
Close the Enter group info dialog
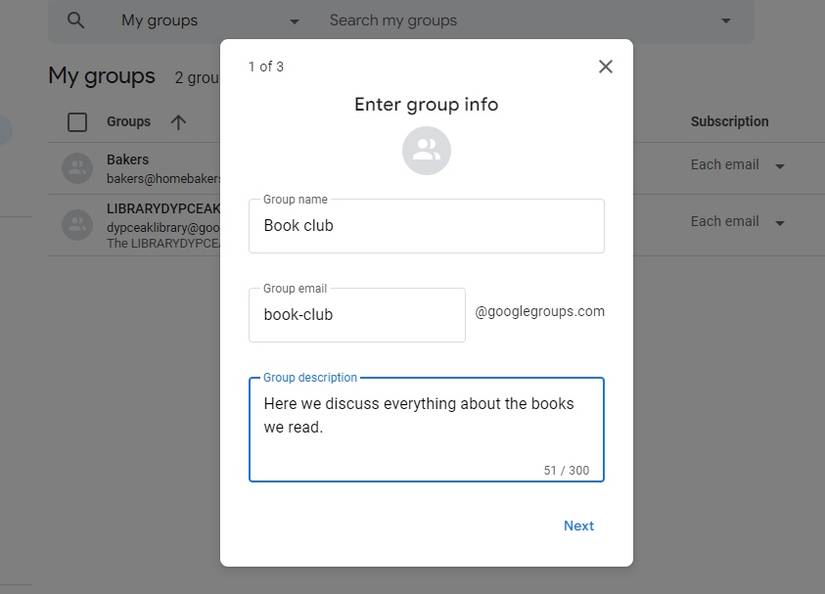(x=605, y=66)
